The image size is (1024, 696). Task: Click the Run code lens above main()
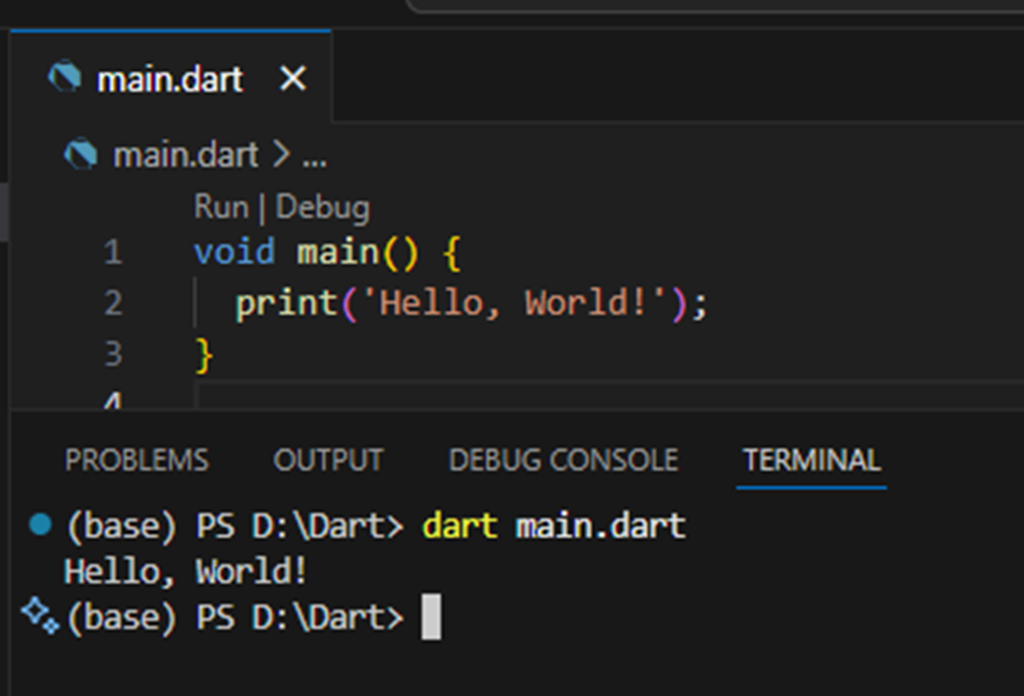pyautogui.click(x=220, y=207)
